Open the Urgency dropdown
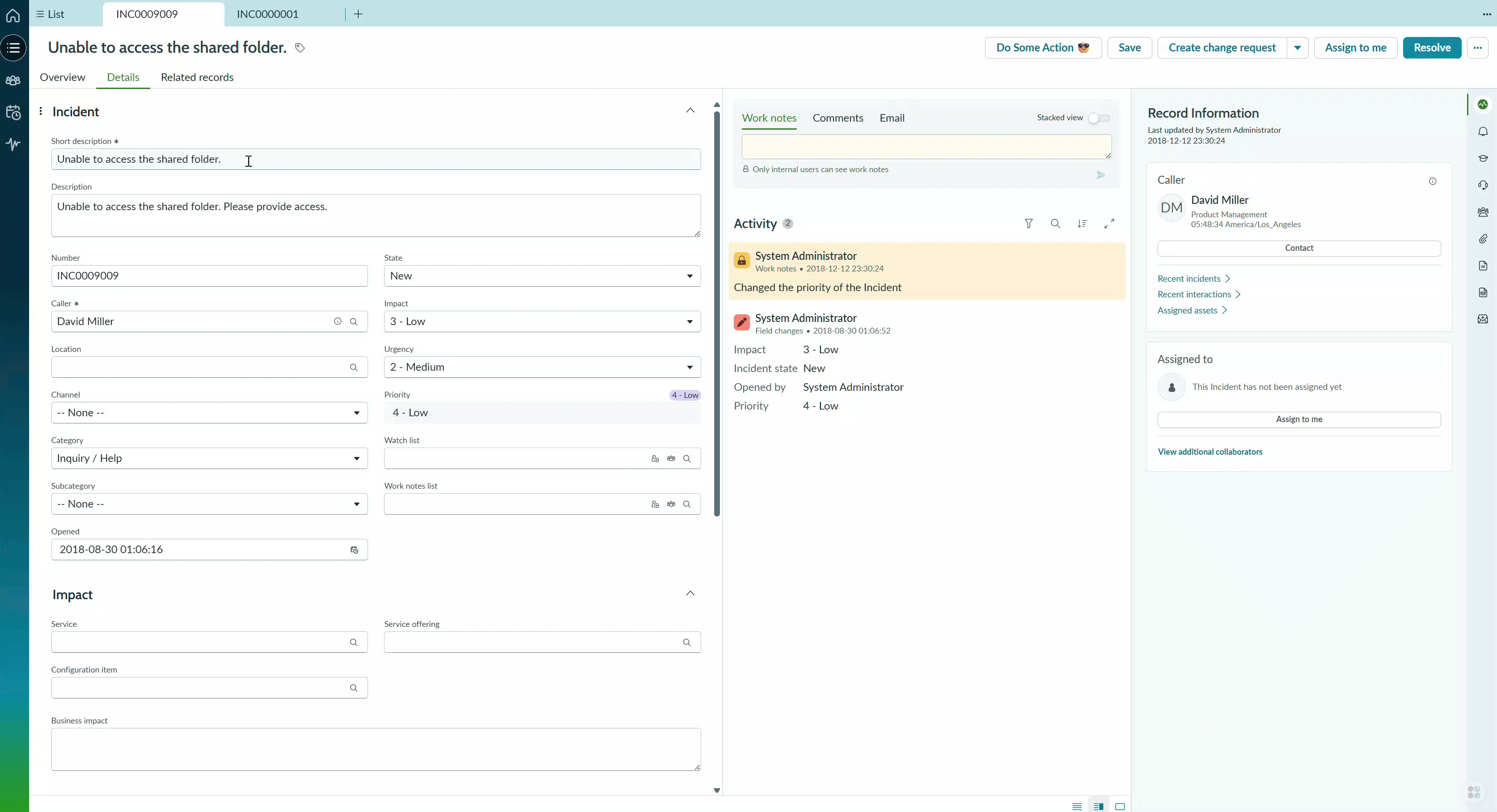Image resolution: width=1497 pixels, height=812 pixels. (541, 368)
